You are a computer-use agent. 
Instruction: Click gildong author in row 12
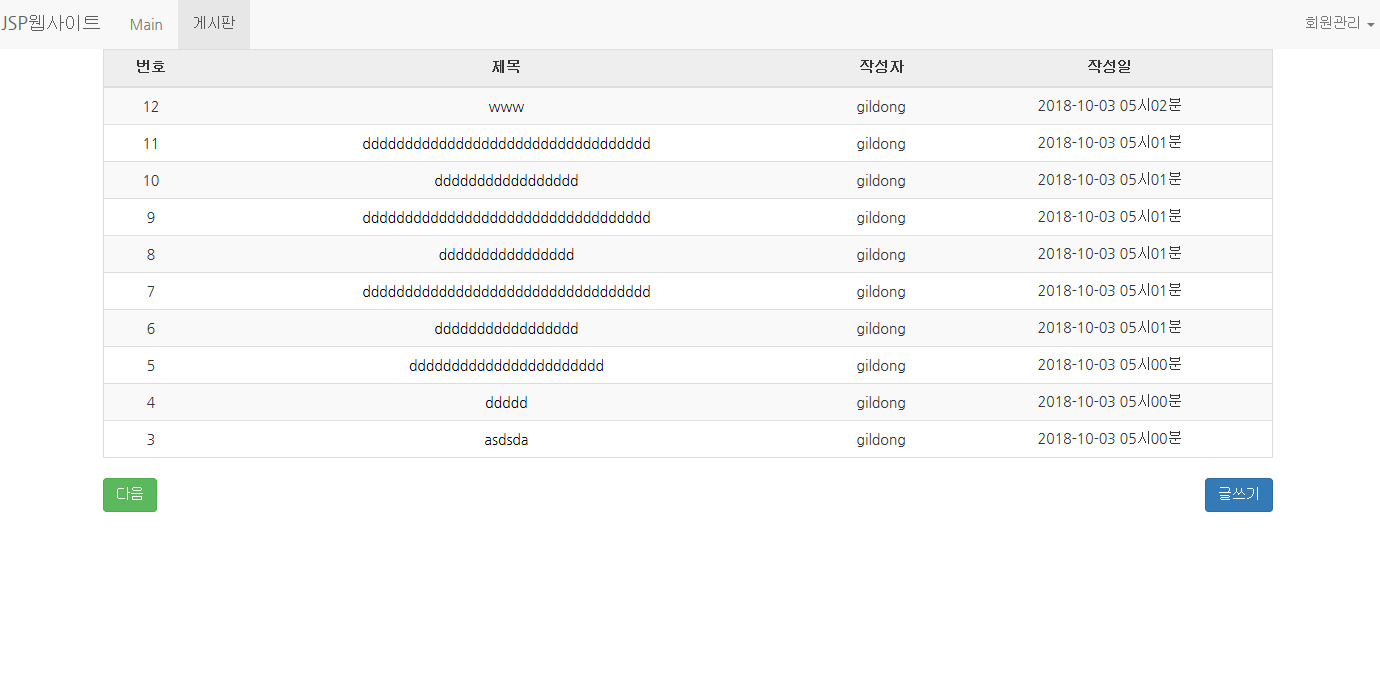tap(881, 106)
